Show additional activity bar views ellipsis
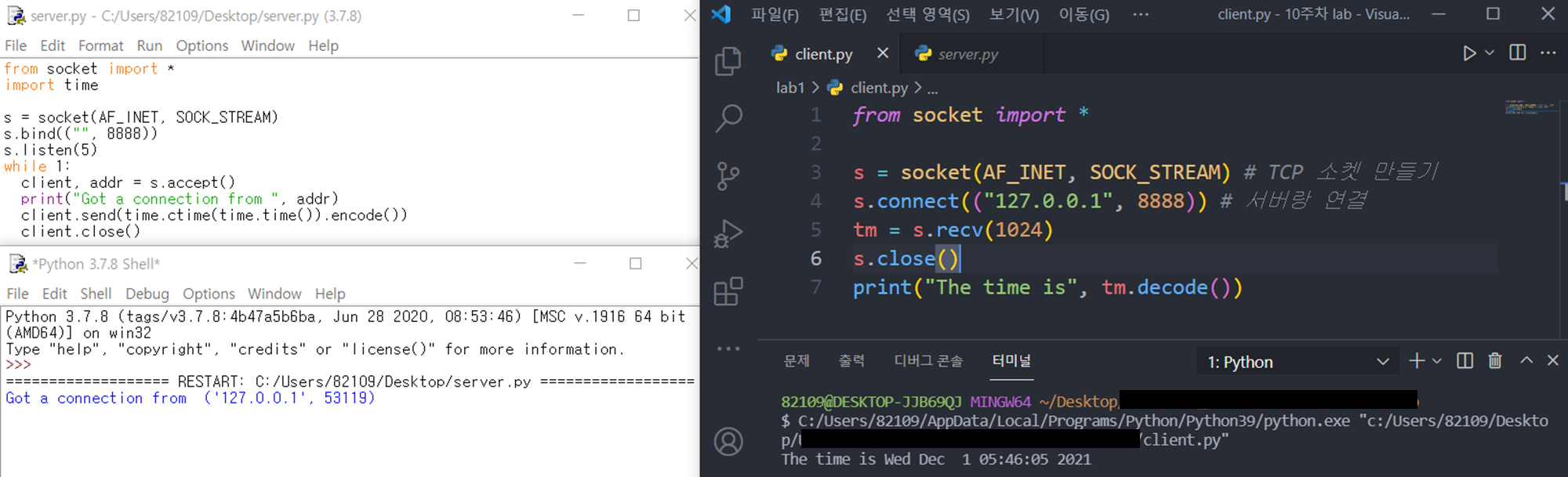1568x477 pixels. click(728, 349)
